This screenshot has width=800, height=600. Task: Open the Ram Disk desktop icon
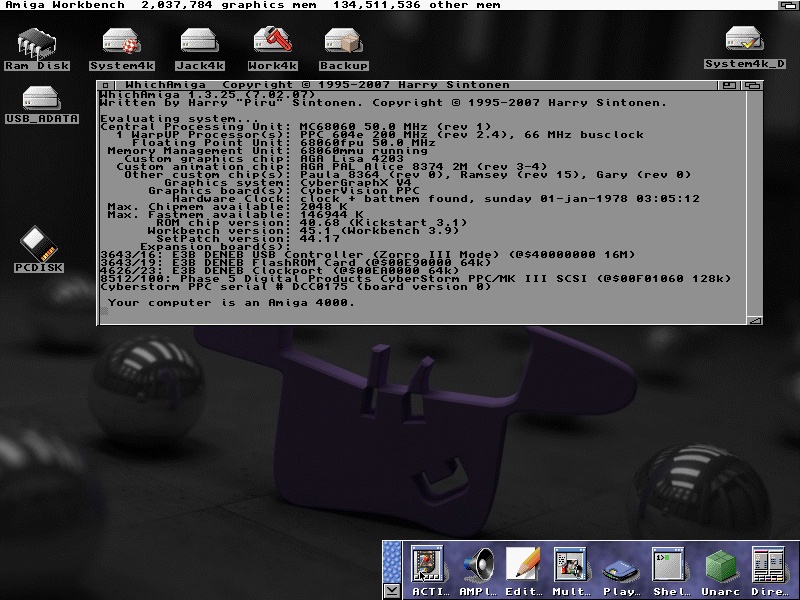pyautogui.click(x=37, y=44)
